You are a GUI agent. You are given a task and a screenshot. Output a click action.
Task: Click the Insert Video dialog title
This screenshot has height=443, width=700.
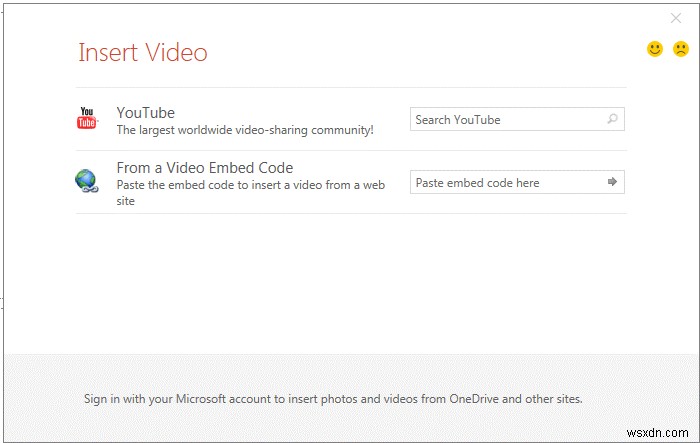tap(143, 52)
